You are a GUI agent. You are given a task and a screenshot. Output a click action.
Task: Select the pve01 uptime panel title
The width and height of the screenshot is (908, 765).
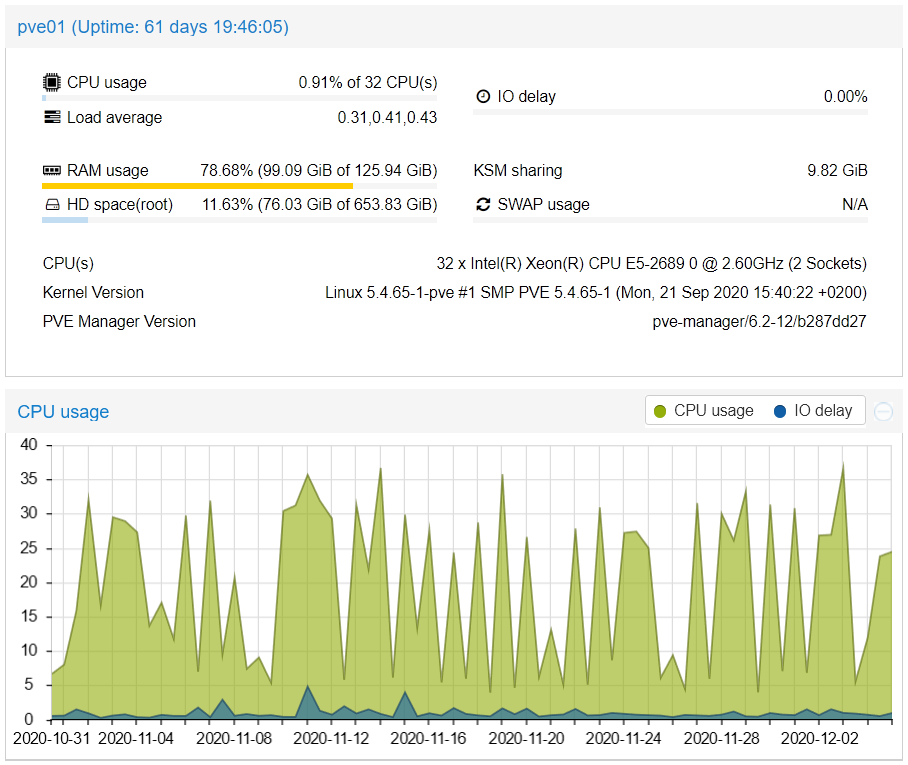153,27
